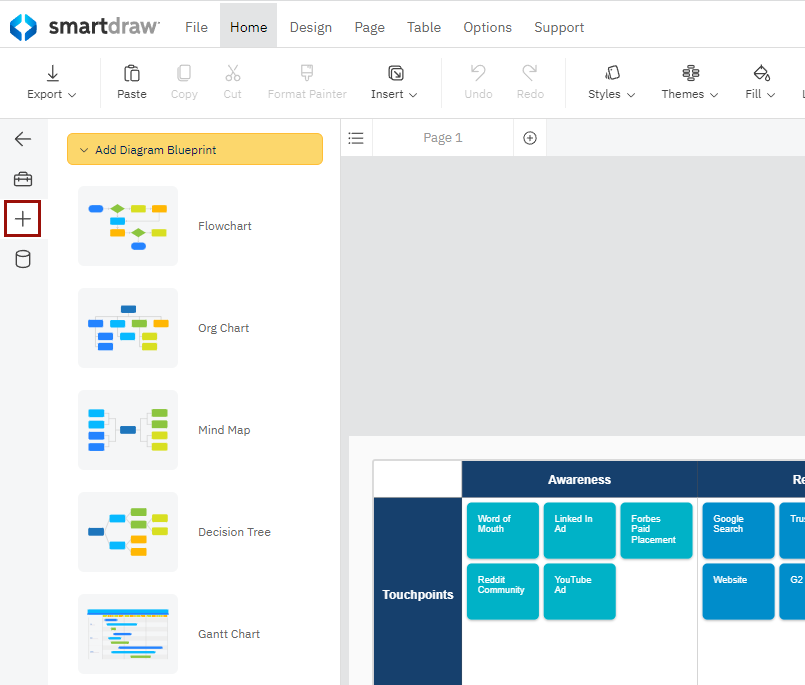Open the Insert dropdown
Image resolution: width=805 pixels, height=685 pixels.
pyautogui.click(x=394, y=82)
